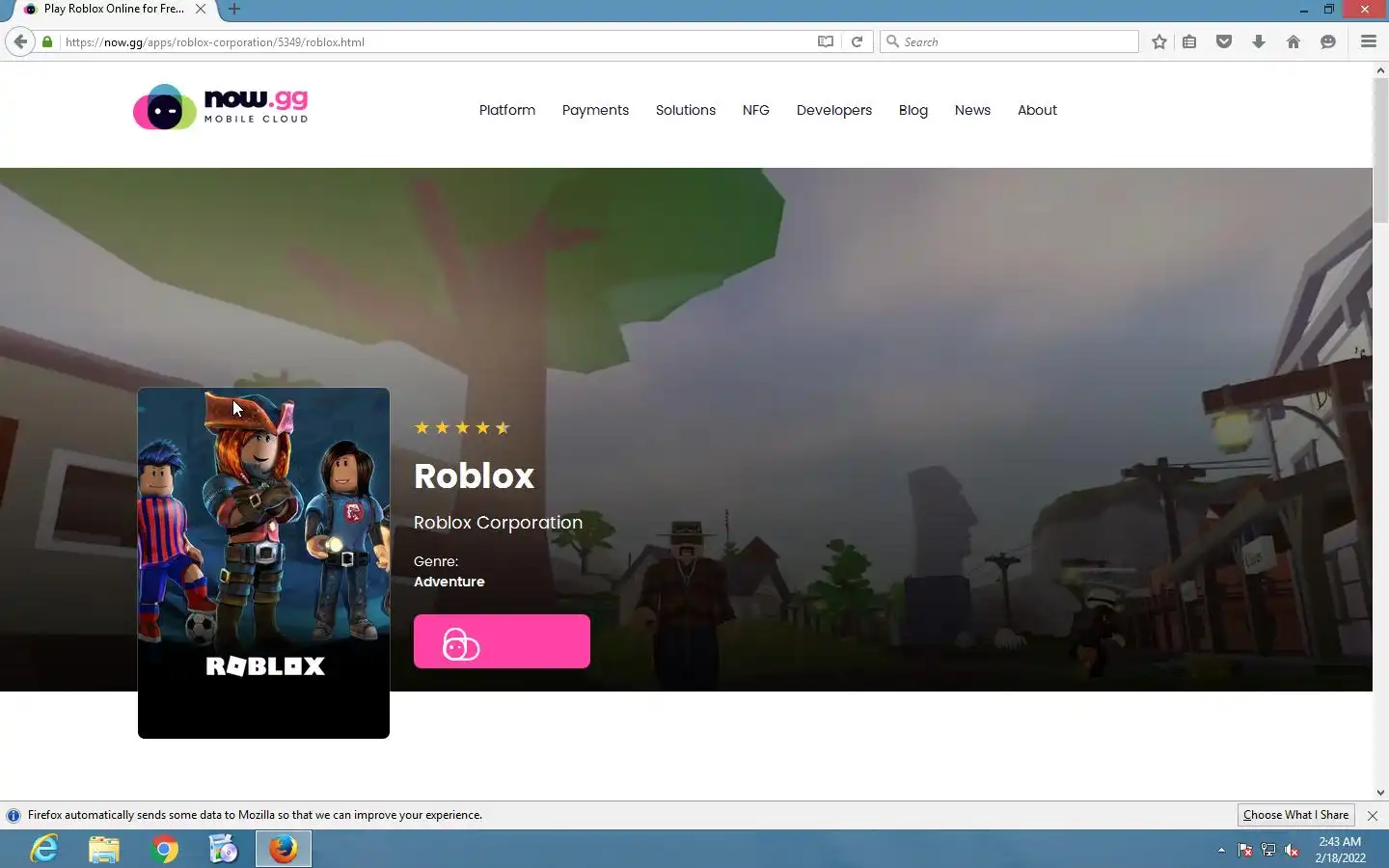Close the Play Roblox Online tab
Viewport: 1389px width, 868px height.
pos(201,9)
